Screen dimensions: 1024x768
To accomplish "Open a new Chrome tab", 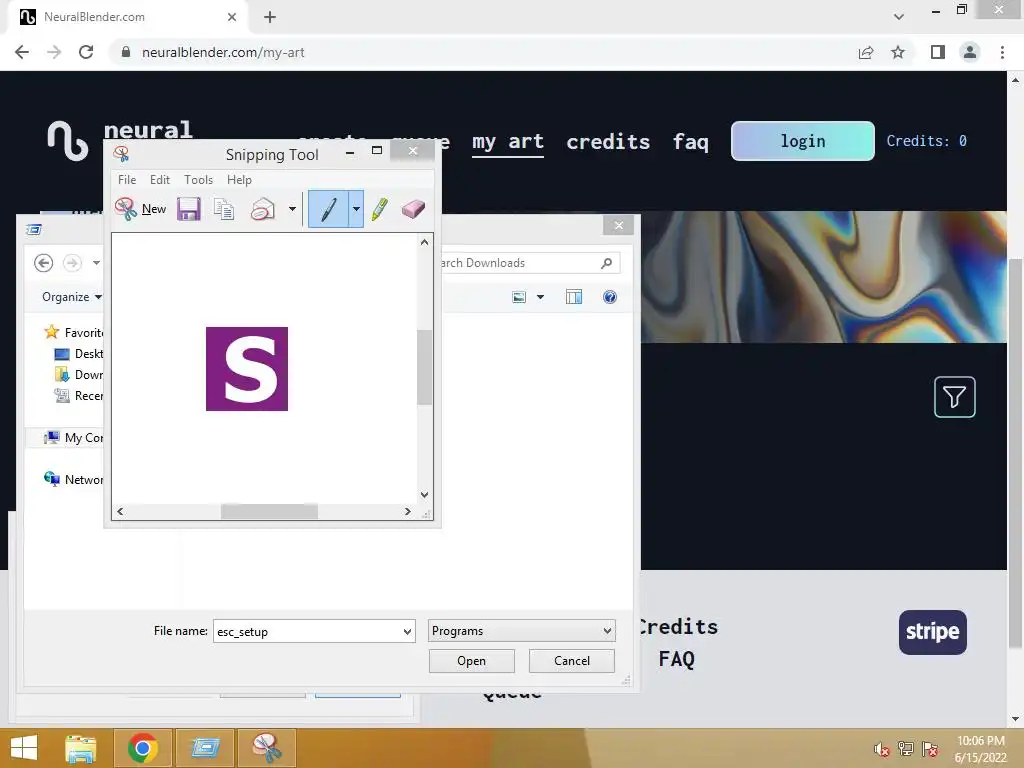I will click(x=270, y=17).
